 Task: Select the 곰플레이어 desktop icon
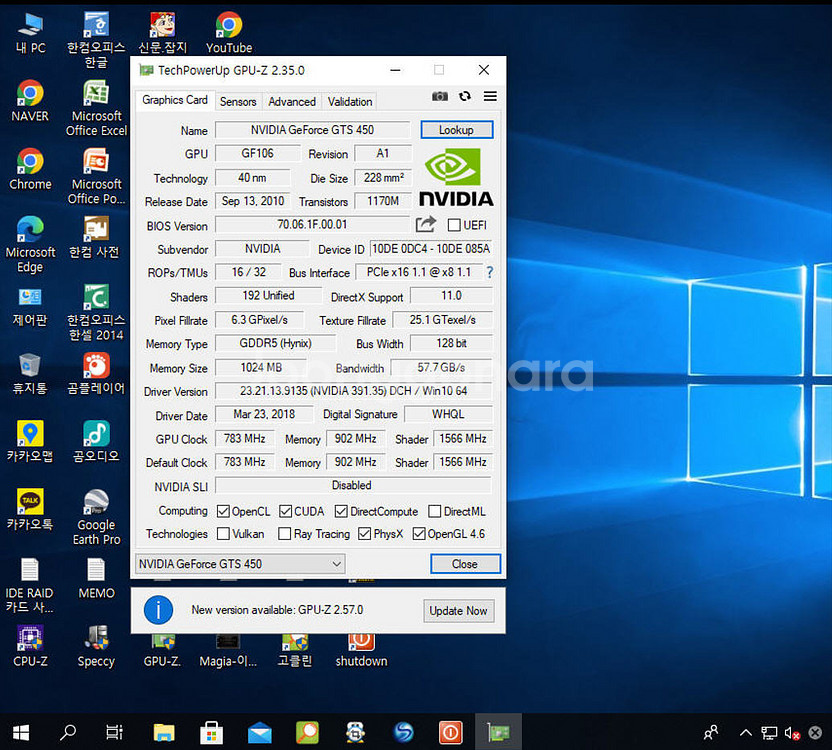tap(96, 374)
